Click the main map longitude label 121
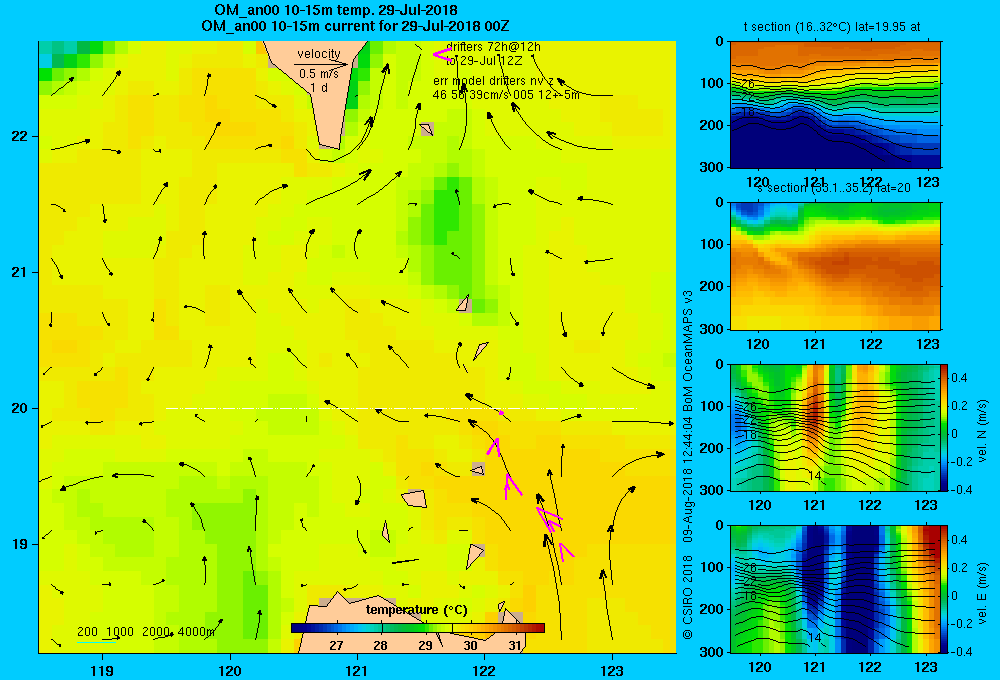This screenshot has width=1000, height=680. click(357, 670)
